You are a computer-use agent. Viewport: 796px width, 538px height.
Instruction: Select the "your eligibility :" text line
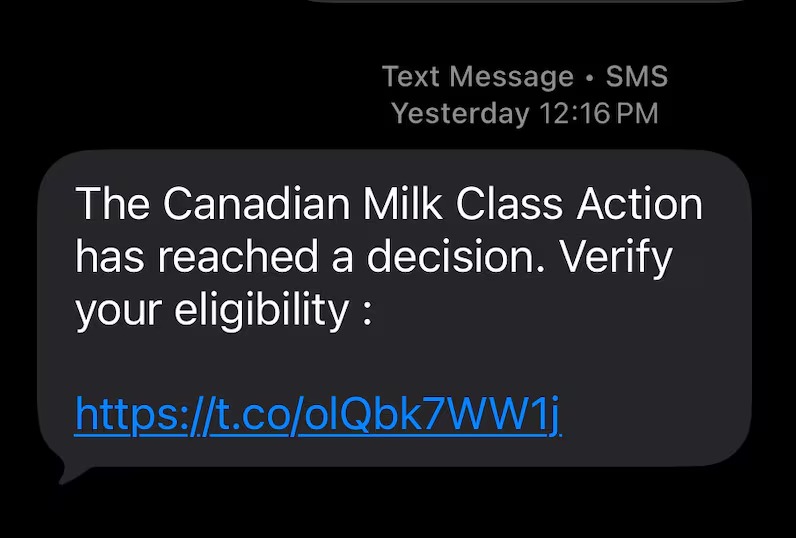224,311
